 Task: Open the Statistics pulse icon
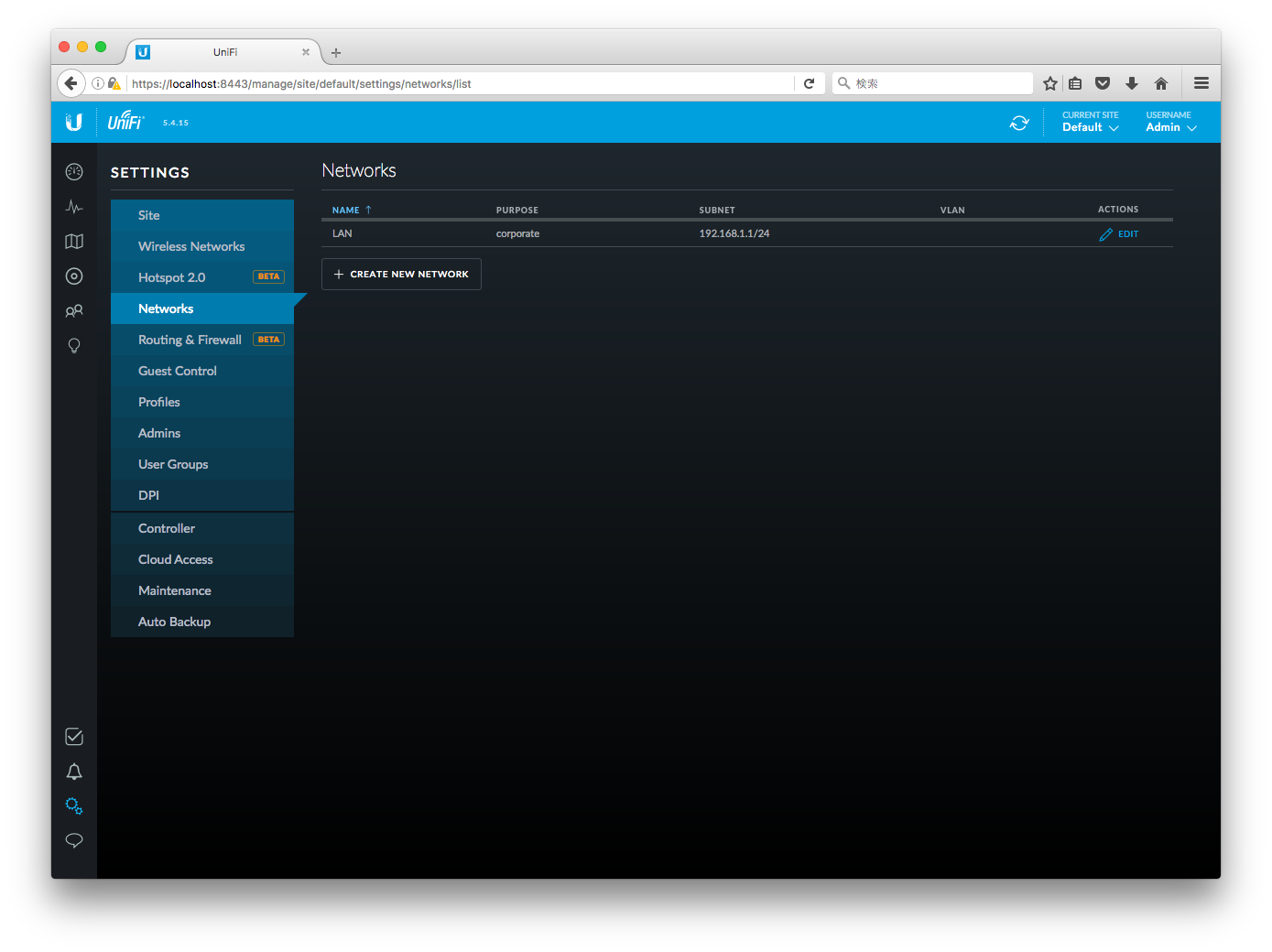tap(74, 207)
